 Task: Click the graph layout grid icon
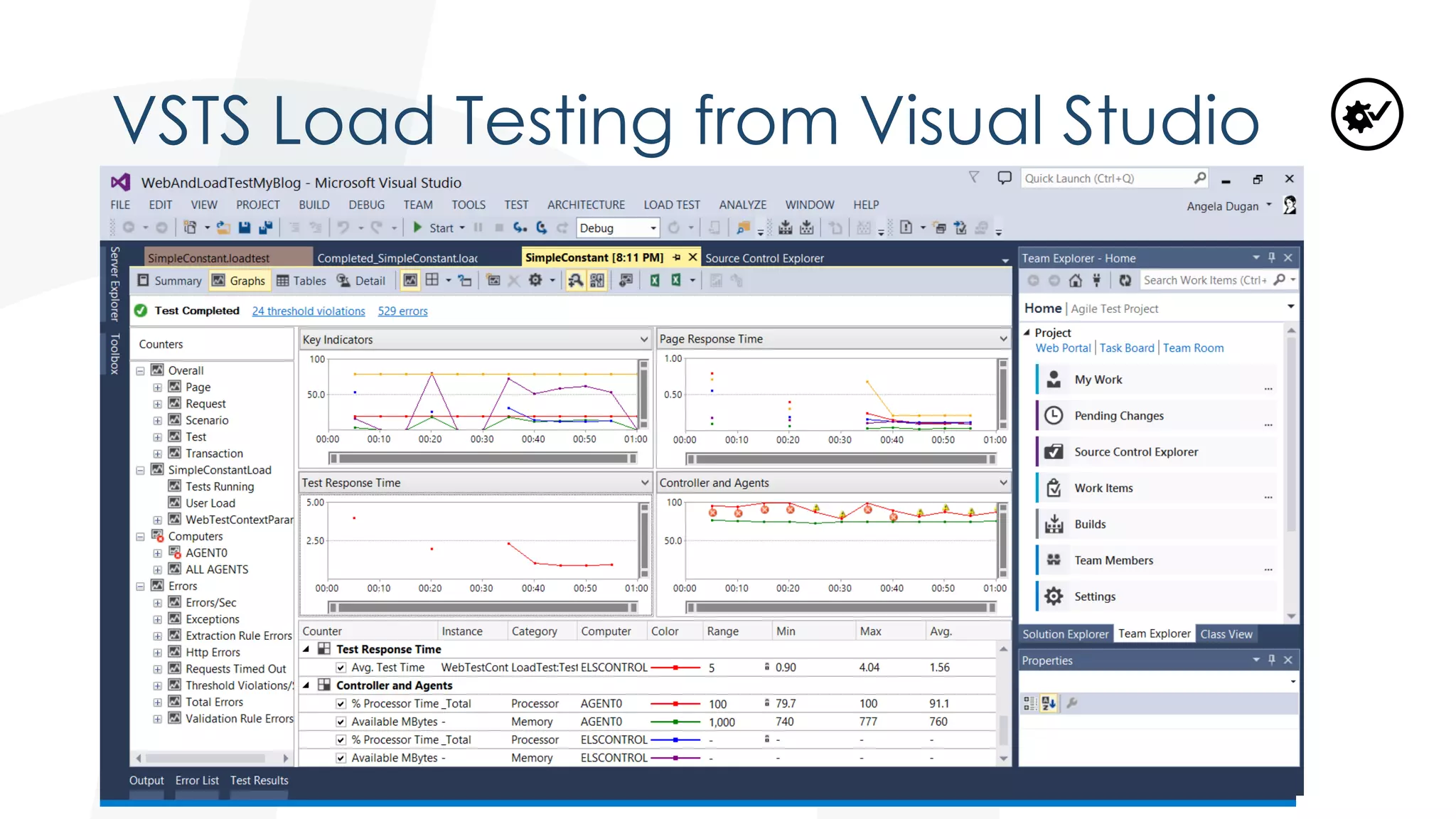click(x=432, y=281)
